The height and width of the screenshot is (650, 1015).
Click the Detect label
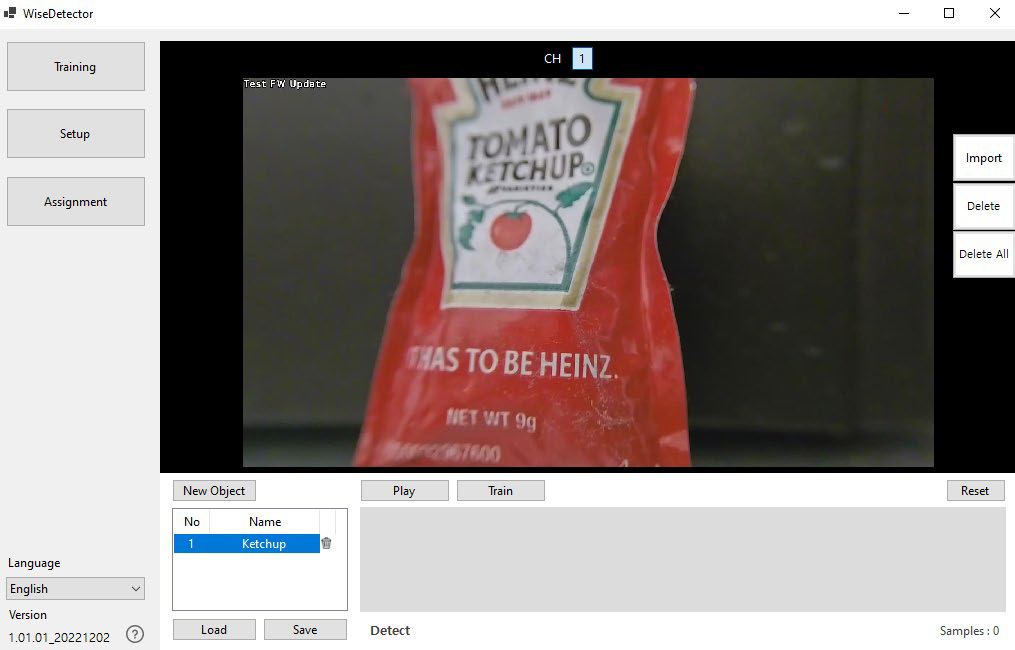coord(390,631)
